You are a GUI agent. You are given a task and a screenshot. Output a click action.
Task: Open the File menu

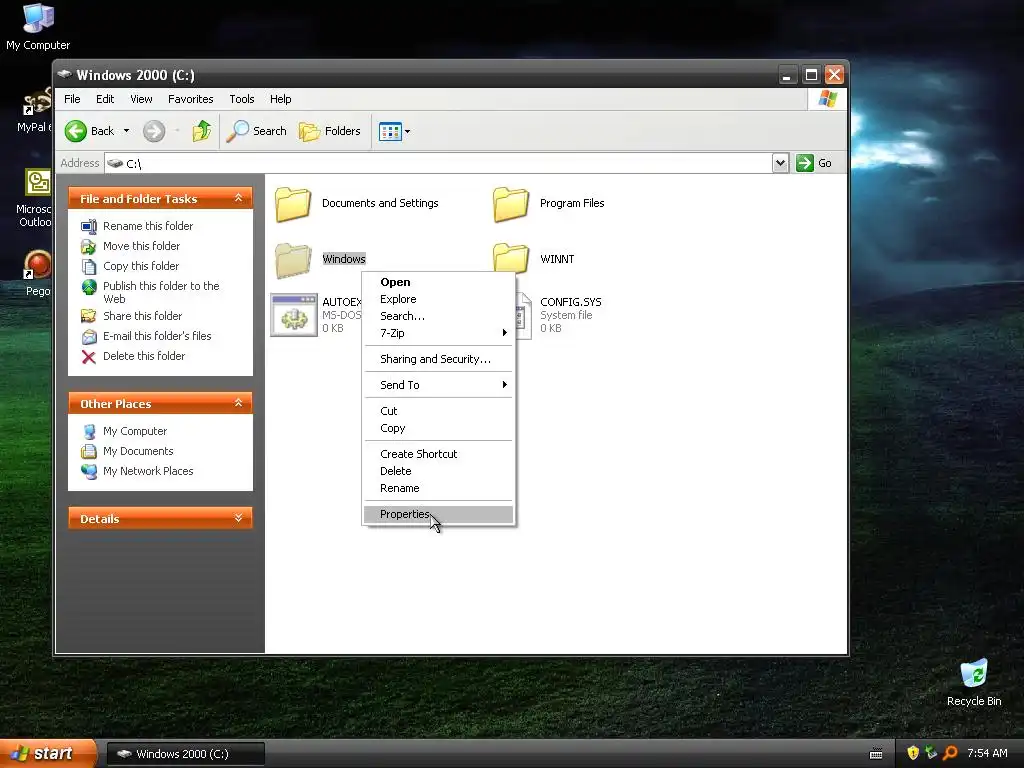[x=72, y=99]
